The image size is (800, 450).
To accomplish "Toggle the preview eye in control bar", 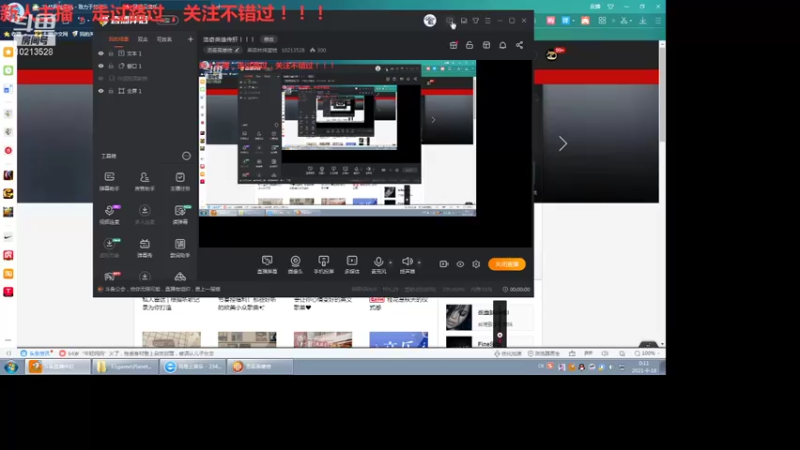I will pos(460,264).
